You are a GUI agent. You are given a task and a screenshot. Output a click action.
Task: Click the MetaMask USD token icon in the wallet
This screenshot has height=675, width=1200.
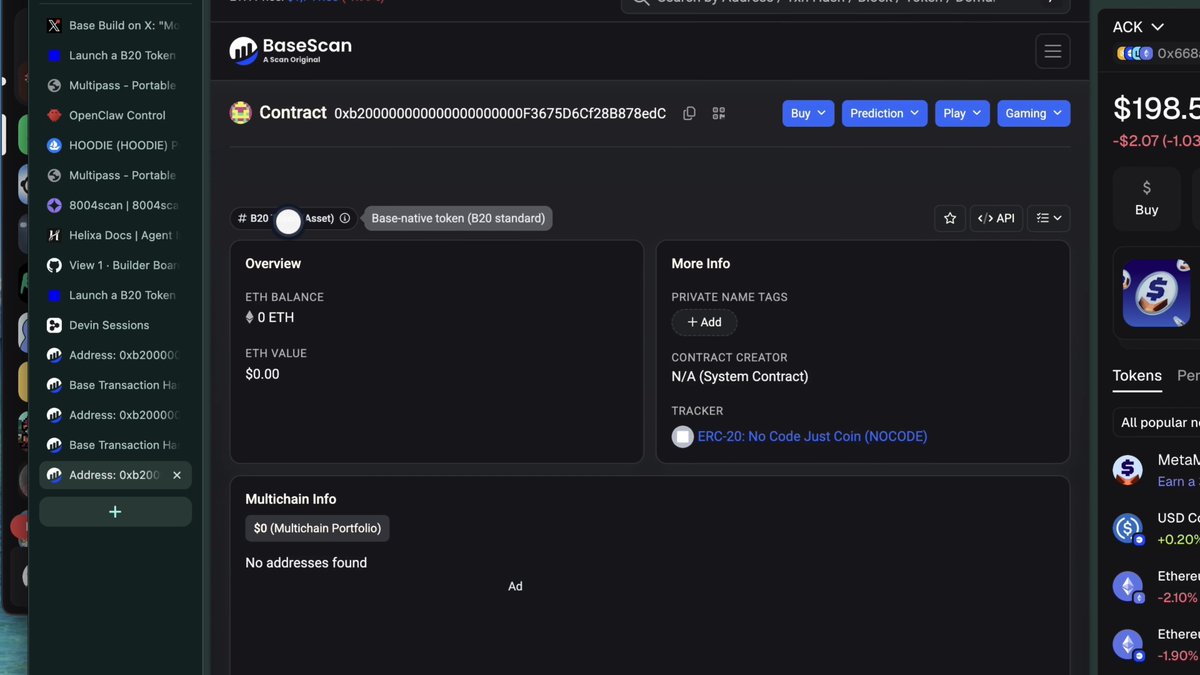point(1128,470)
